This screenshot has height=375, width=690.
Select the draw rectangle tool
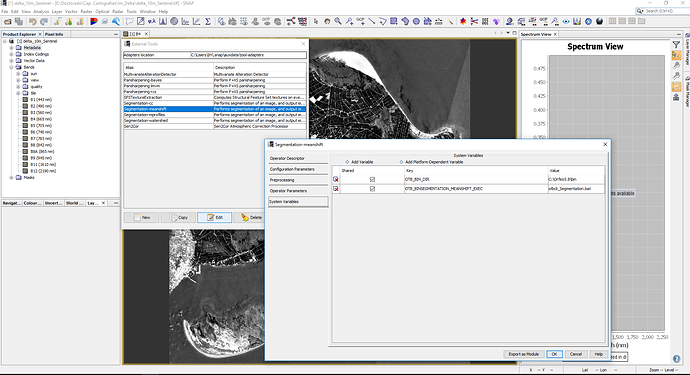[x=394, y=21]
